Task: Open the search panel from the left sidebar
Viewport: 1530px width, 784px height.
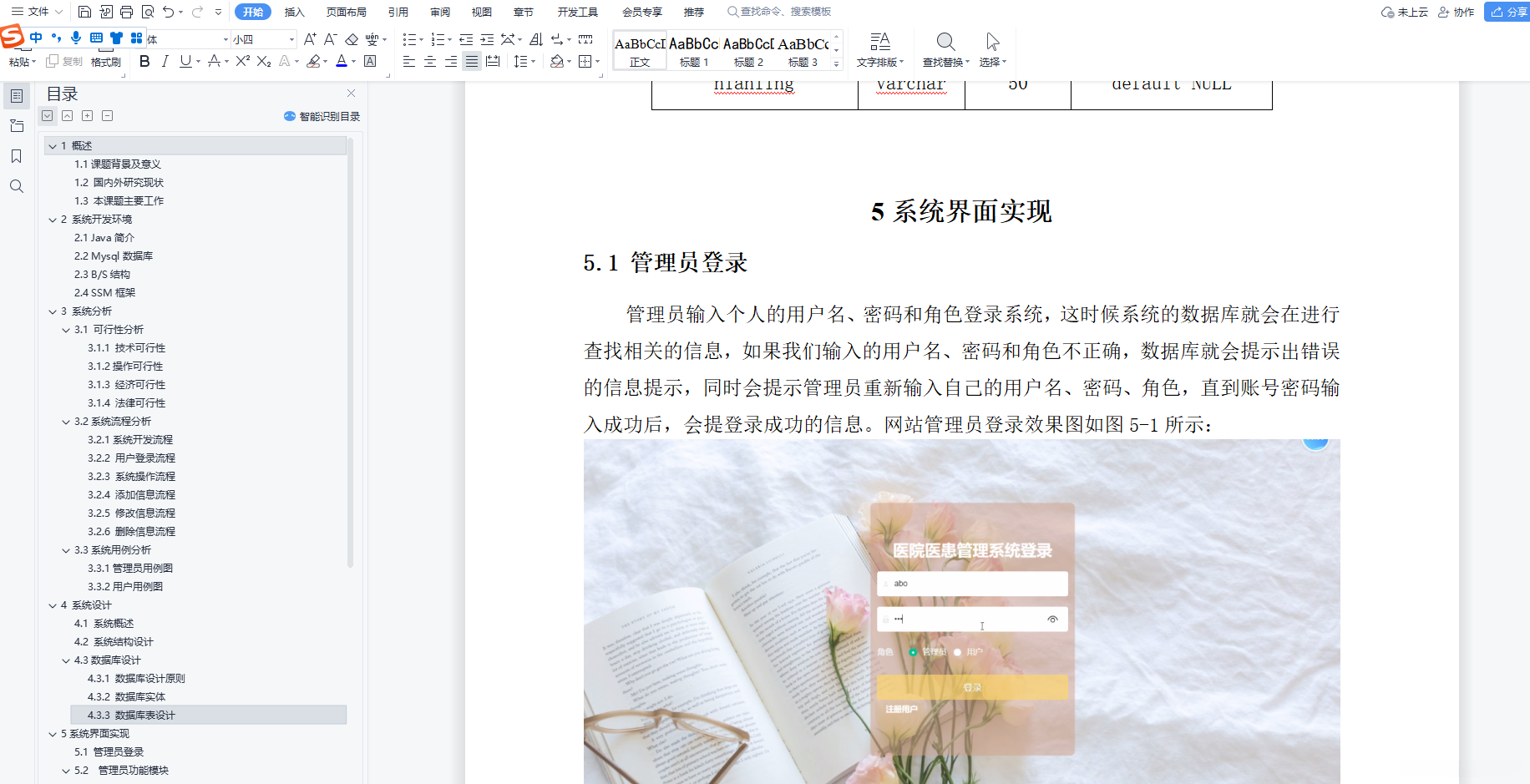Action: pyautogui.click(x=17, y=186)
